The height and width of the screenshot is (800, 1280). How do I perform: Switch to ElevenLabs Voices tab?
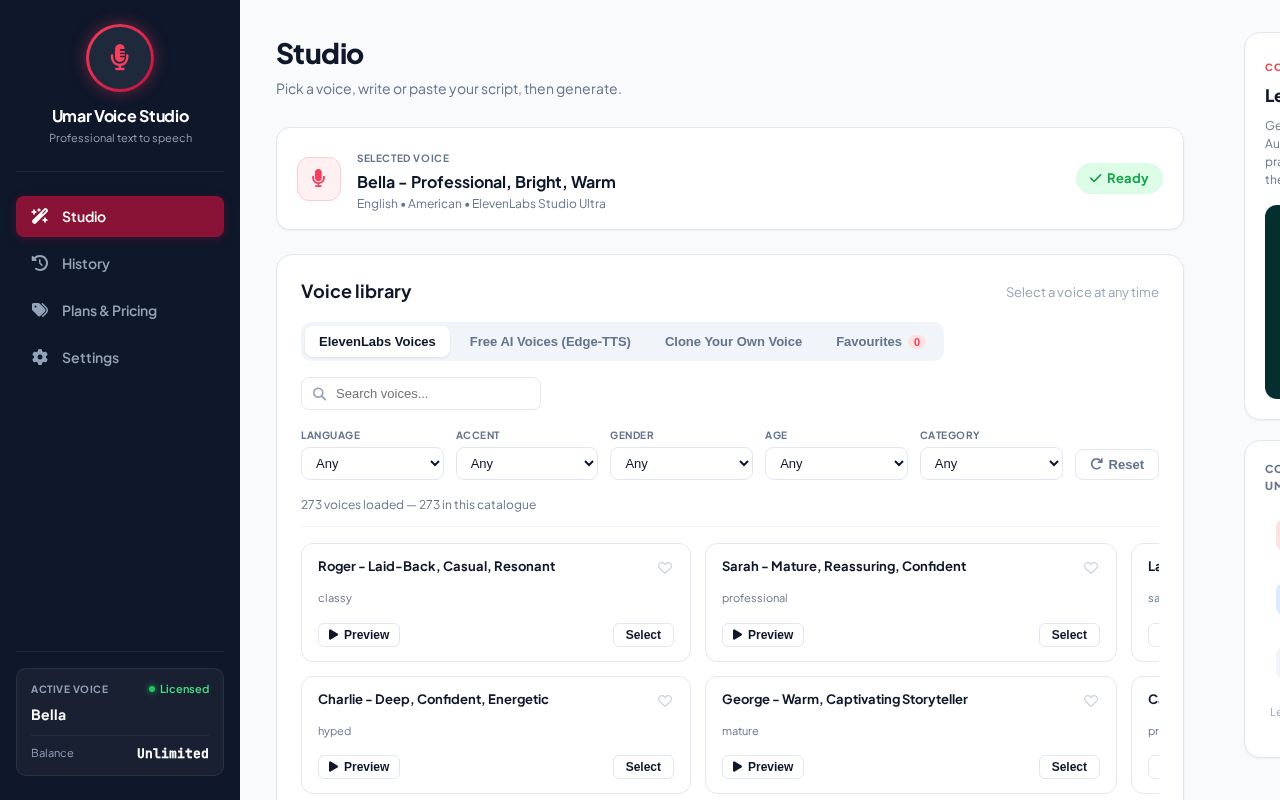(377, 341)
